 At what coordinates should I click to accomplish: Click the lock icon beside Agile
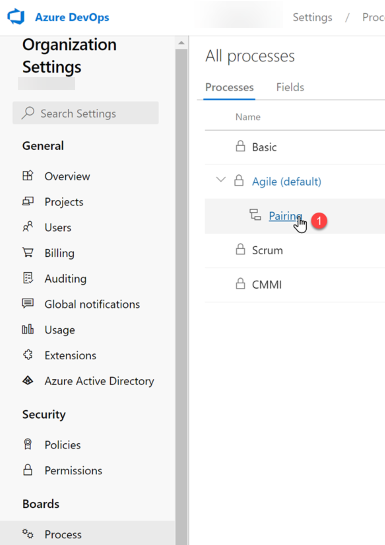[x=239, y=180]
